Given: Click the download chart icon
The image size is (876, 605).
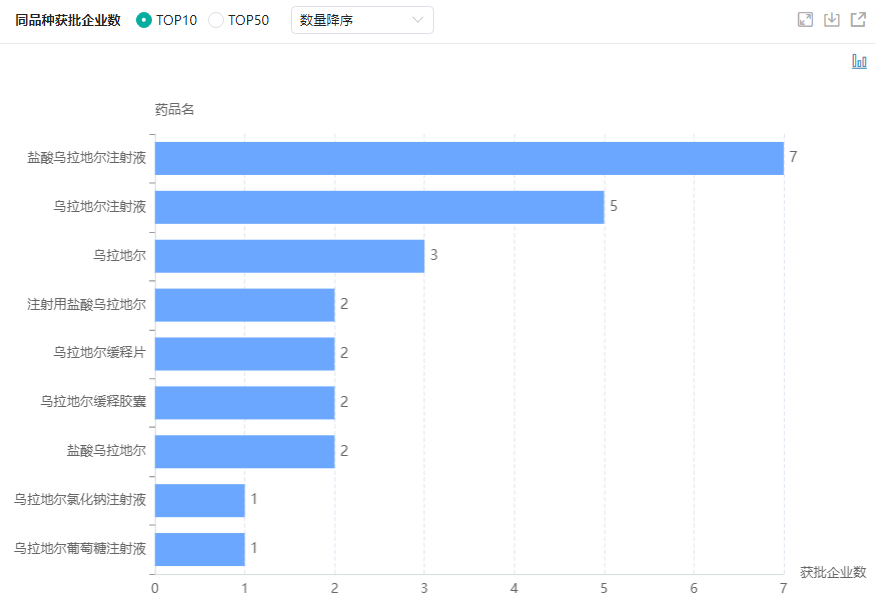Looking at the screenshot, I should [x=831, y=20].
